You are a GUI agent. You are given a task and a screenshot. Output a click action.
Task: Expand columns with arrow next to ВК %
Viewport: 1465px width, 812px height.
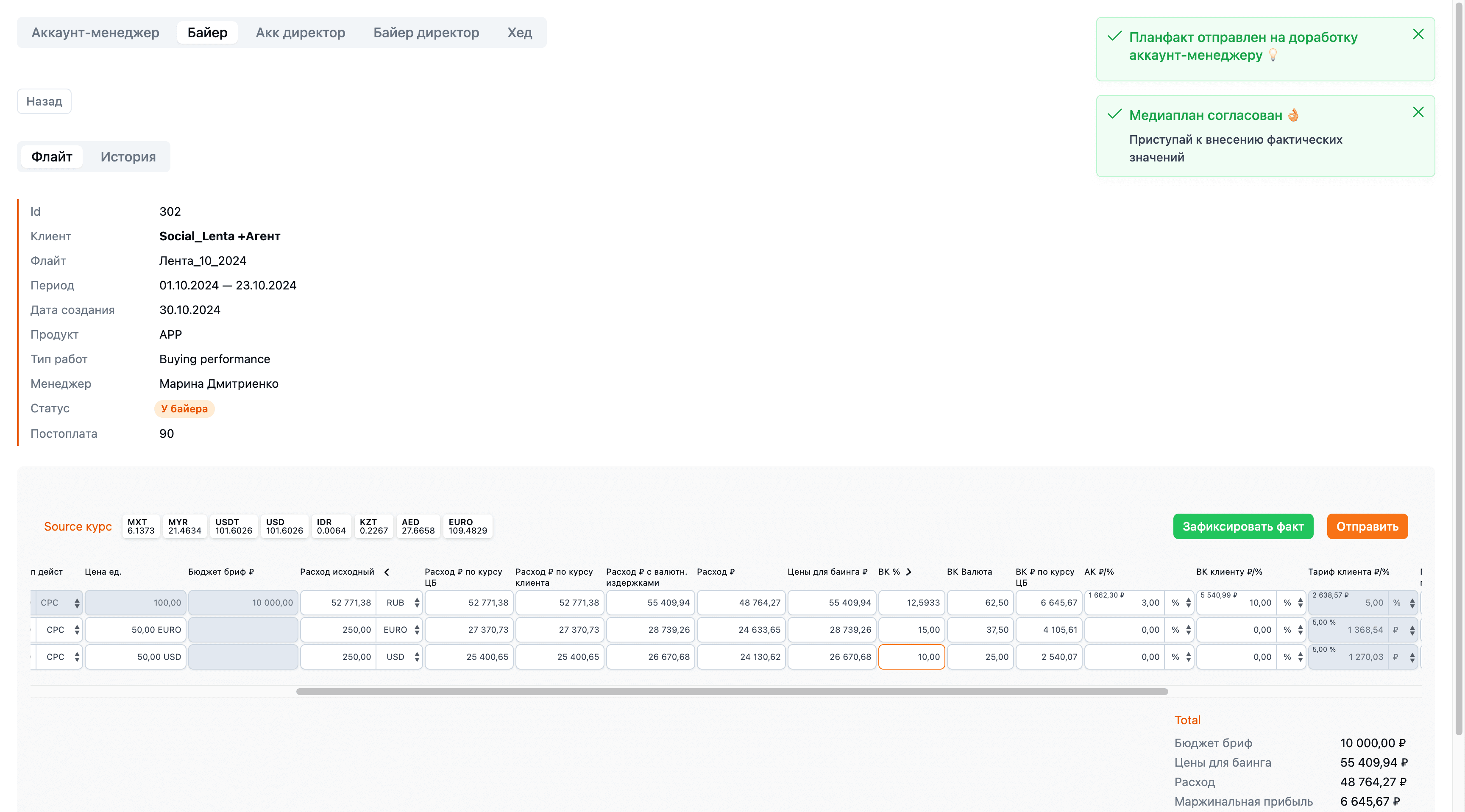(x=909, y=571)
